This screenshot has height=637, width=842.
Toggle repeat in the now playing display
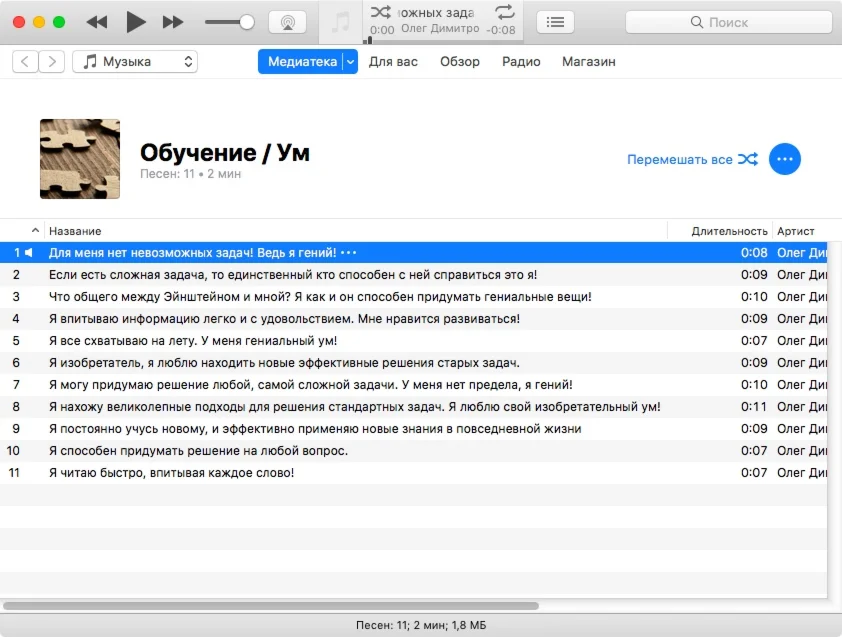point(505,12)
